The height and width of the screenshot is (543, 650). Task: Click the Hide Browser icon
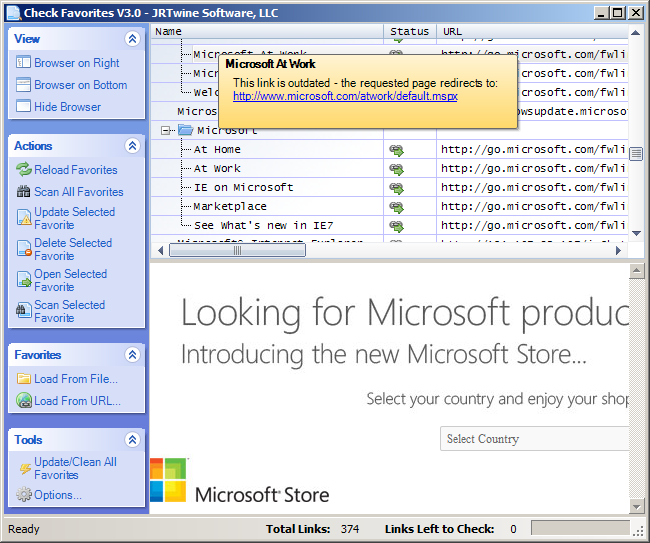(23, 107)
